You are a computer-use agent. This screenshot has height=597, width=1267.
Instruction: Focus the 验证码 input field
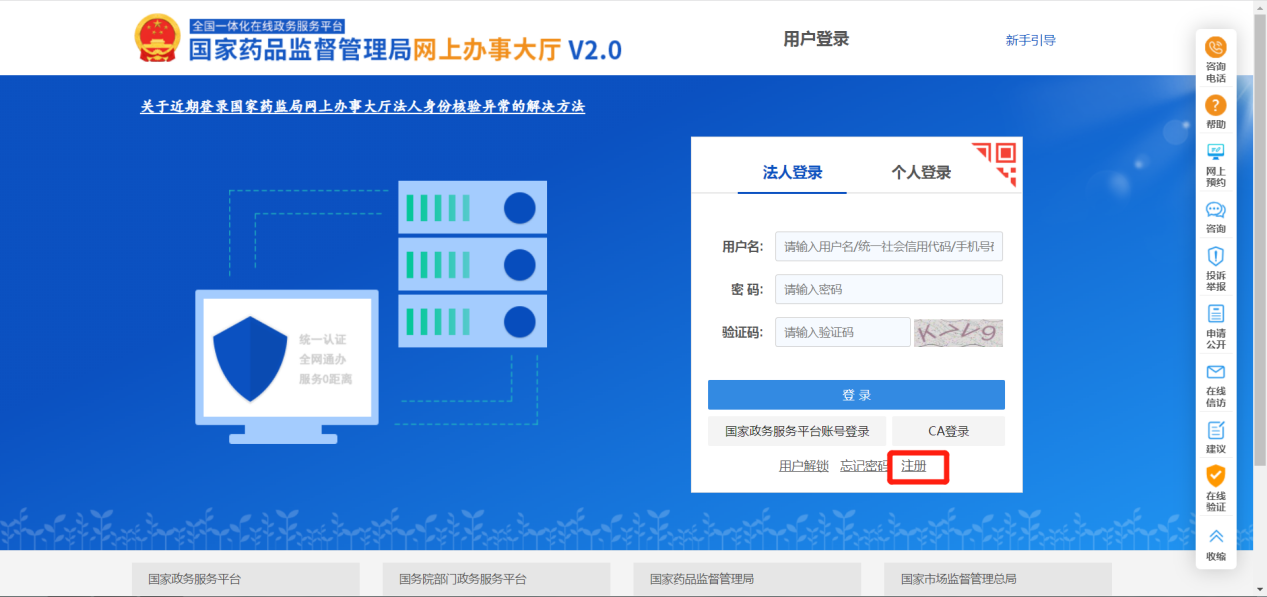coord(843,332)
